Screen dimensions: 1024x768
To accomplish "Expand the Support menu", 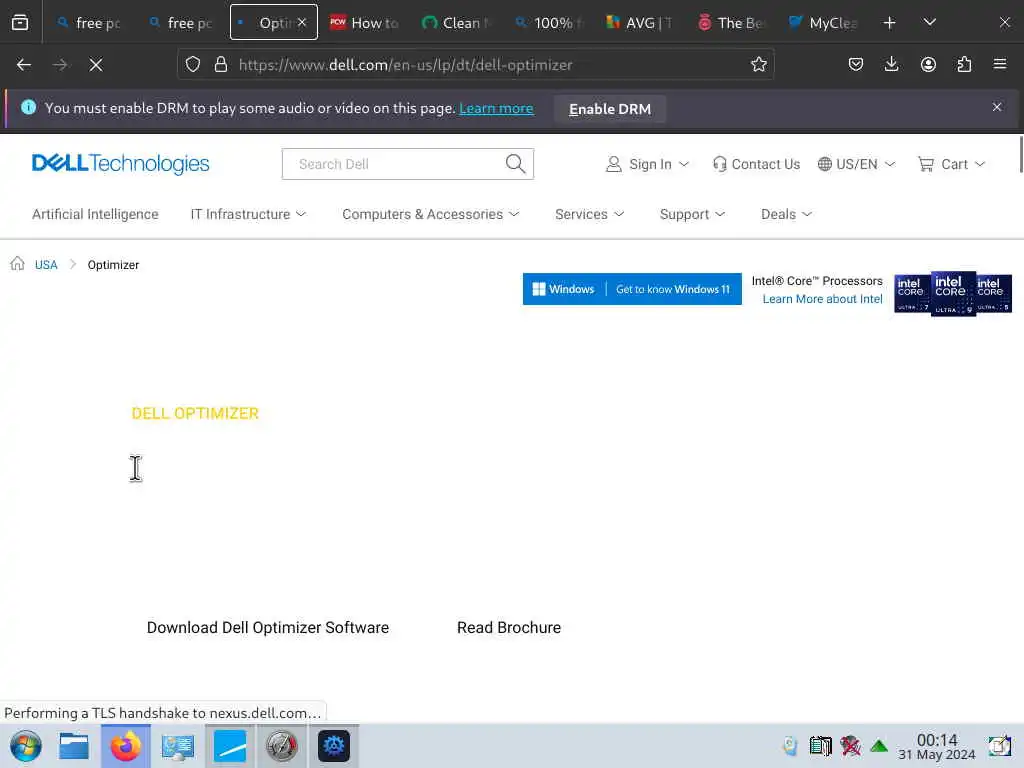I will point(692,214).
